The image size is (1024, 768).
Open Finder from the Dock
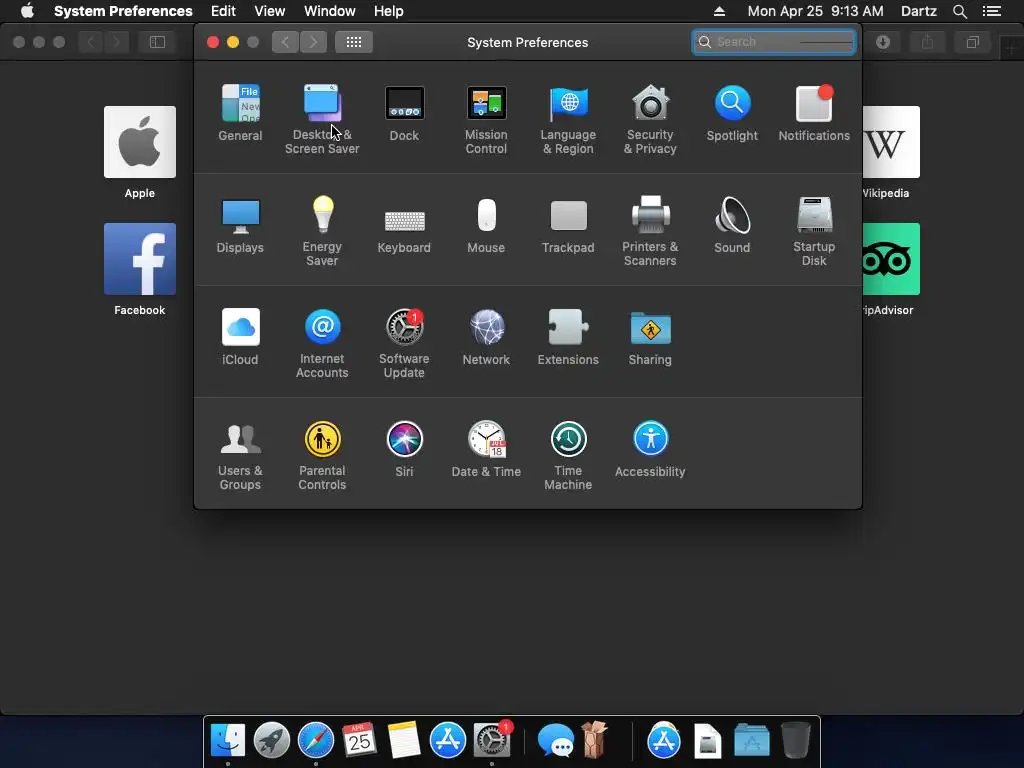228,740
